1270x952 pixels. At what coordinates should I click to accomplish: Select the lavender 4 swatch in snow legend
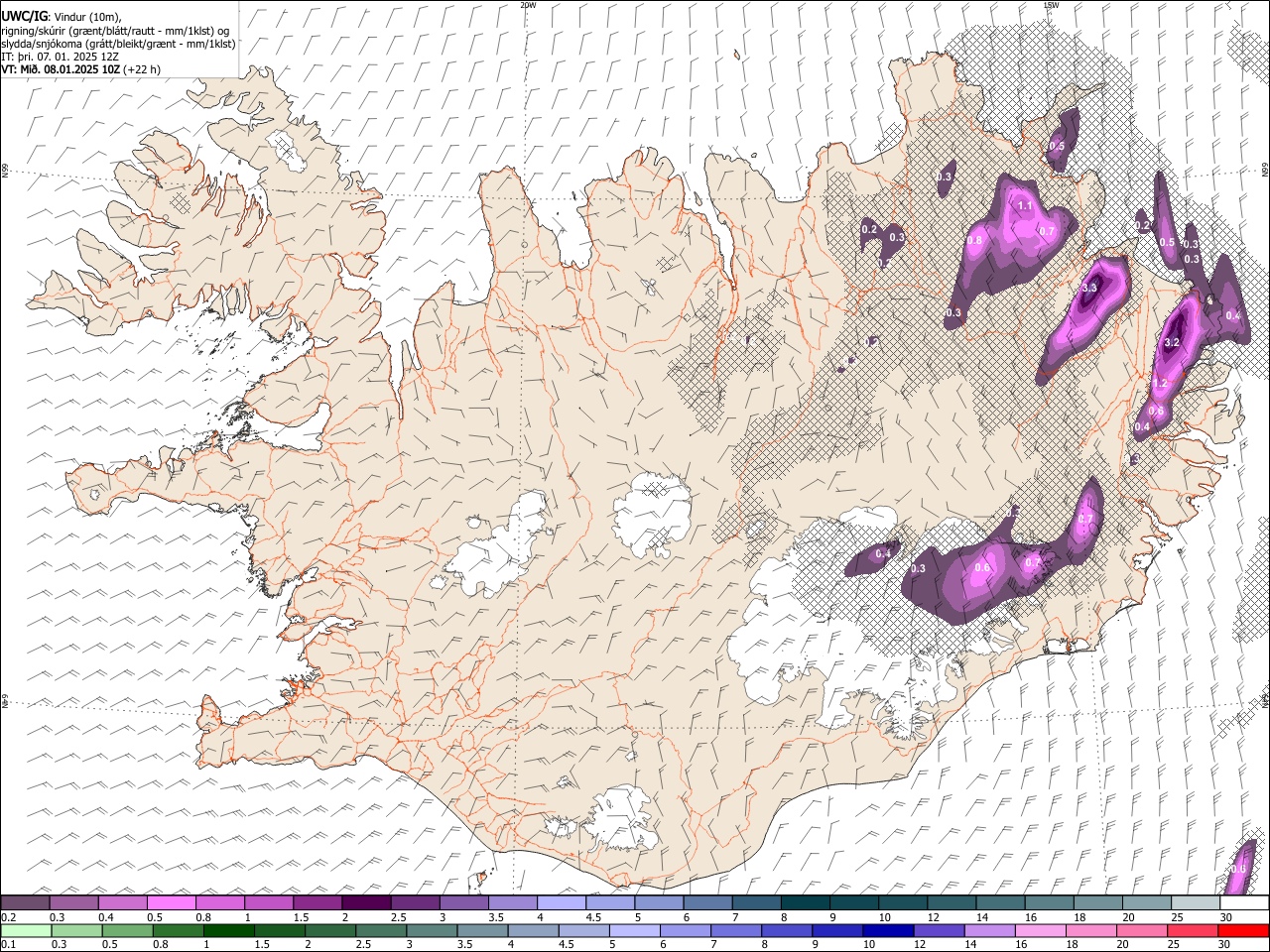pyautogui.click(x=561, y=902)
